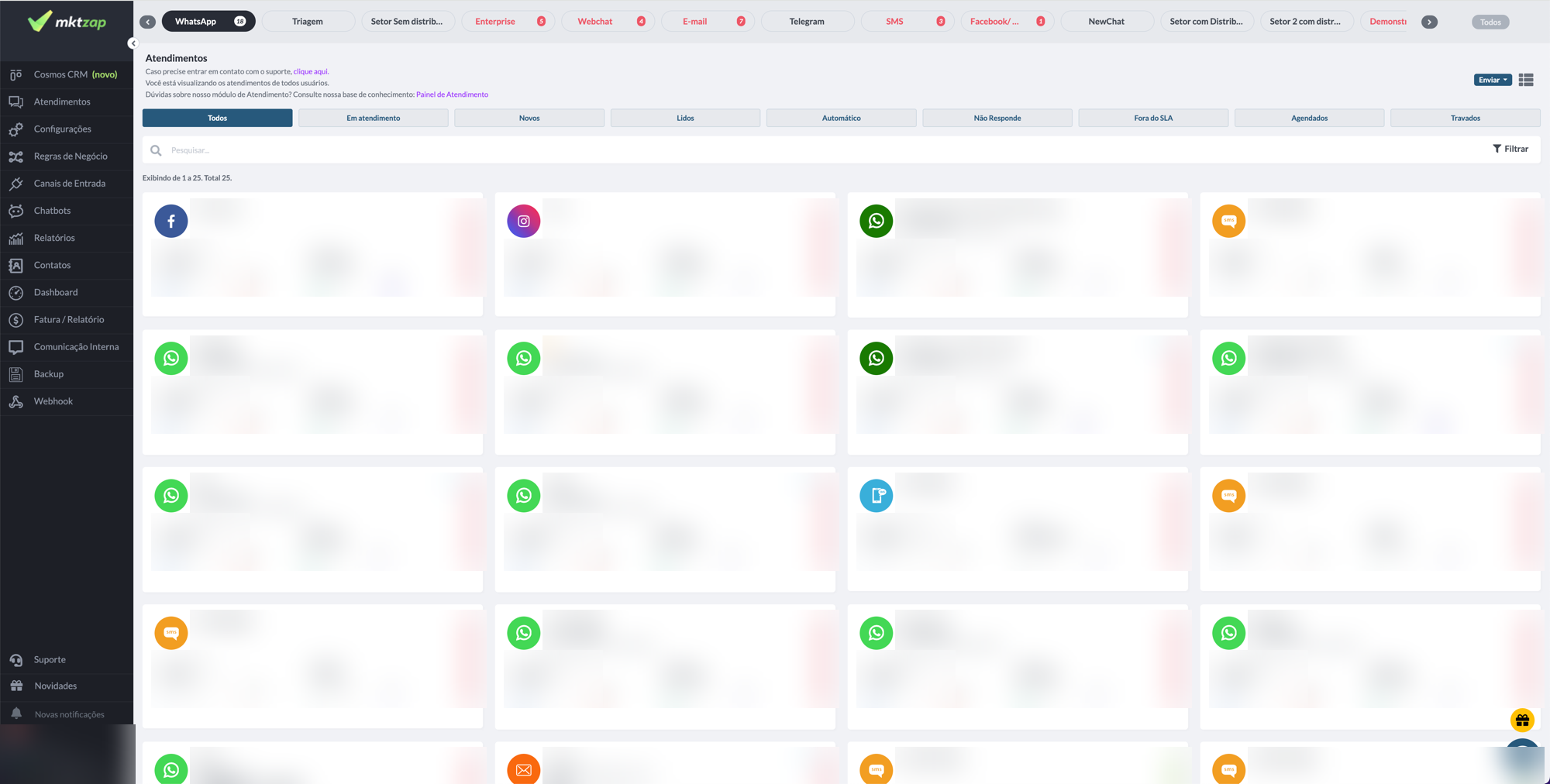The width and height of the screenshot is (1550, 784).
Task: Select the NewChat tab
Action: point(1107,22)
